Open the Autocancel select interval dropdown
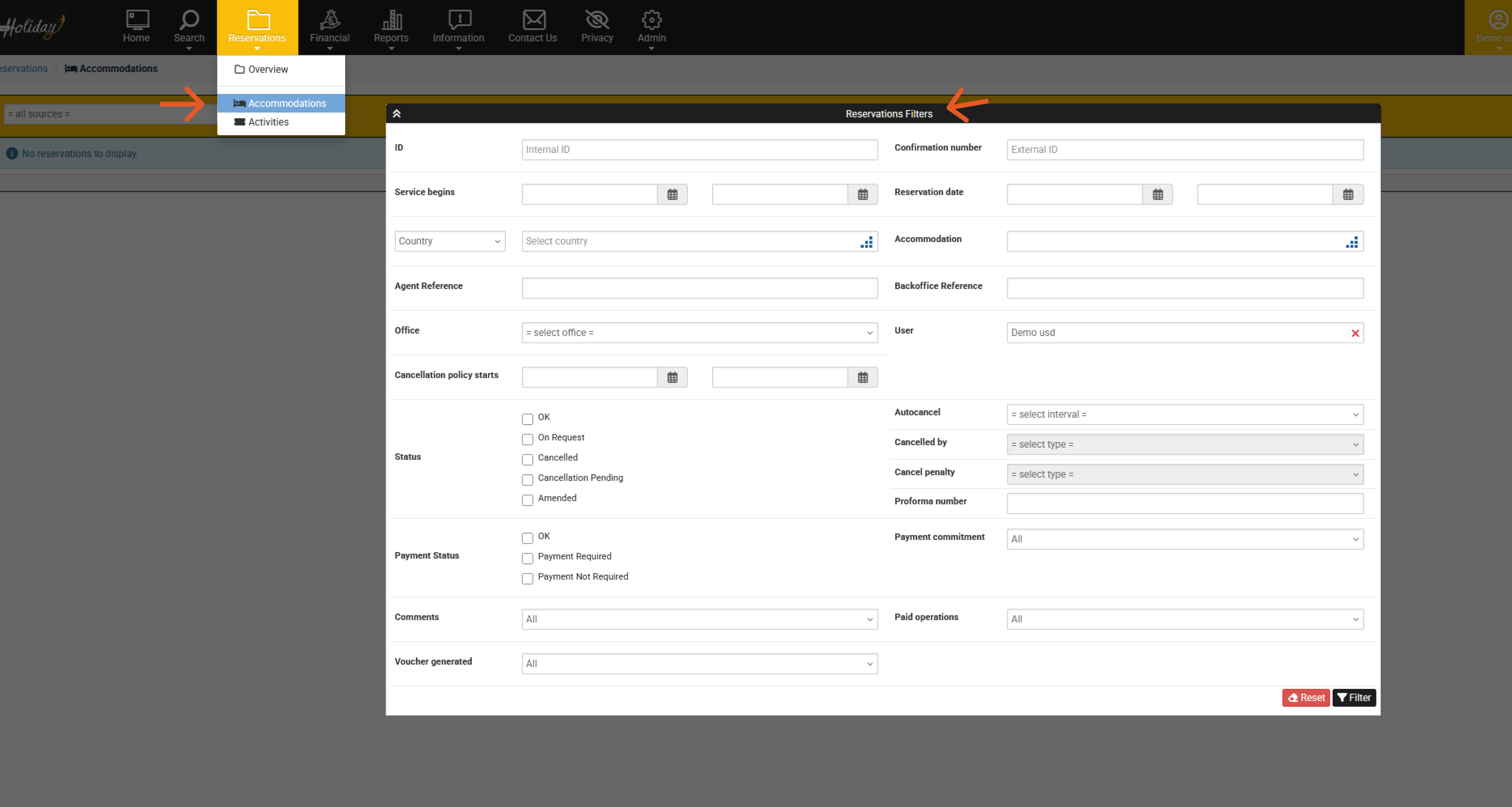Viewport: 1512px width, 807px height. tap(1184, 414)
